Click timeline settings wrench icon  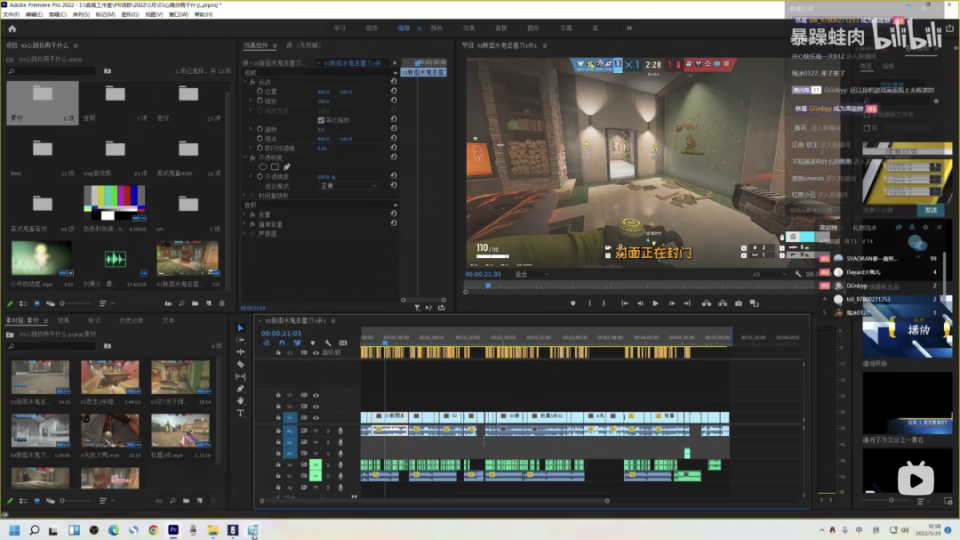coord(328,343)
